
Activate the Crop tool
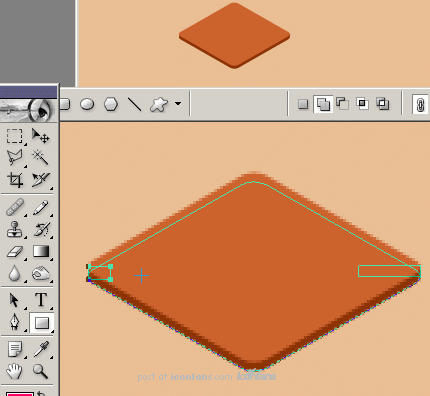[14, 179]
